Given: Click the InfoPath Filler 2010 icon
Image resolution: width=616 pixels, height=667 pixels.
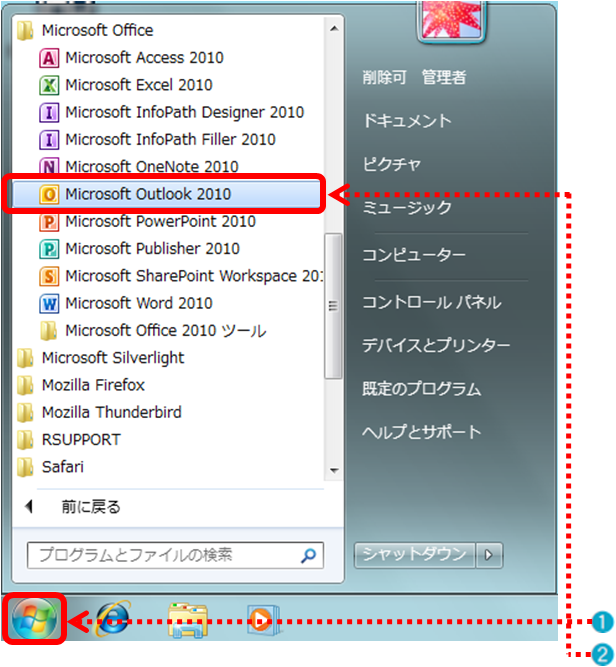Looking at the screenshot, I should tap(49, 140).
